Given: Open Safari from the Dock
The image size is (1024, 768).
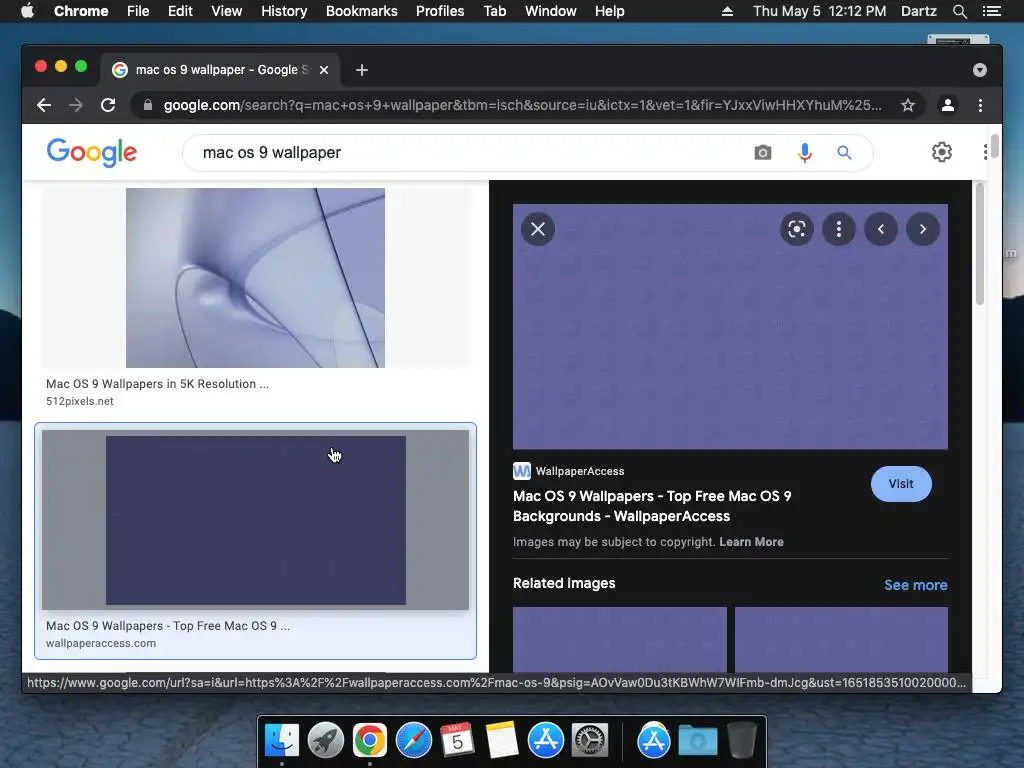Looking at the screenshot, I should pyautogui.click(x=414, y=741).
